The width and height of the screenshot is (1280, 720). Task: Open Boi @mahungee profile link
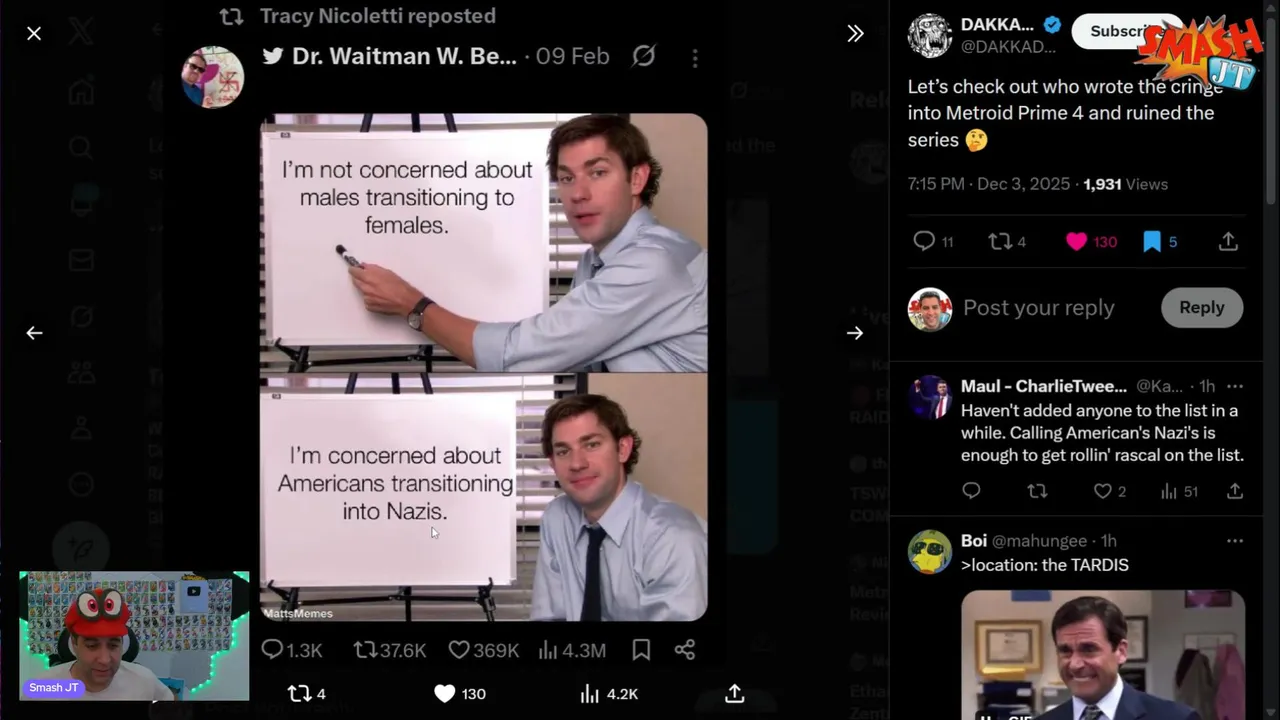pos(1039,541)
